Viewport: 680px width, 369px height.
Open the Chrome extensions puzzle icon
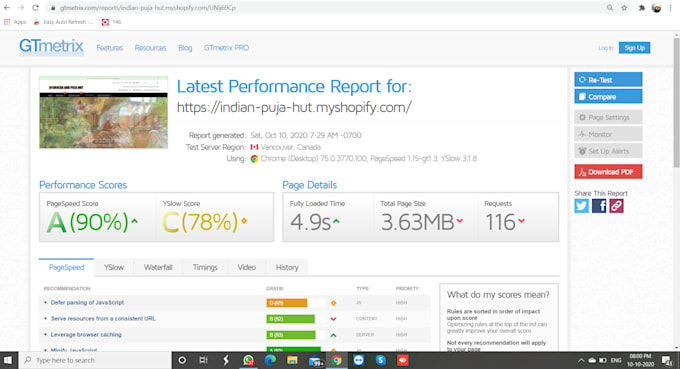pos(641,8)
